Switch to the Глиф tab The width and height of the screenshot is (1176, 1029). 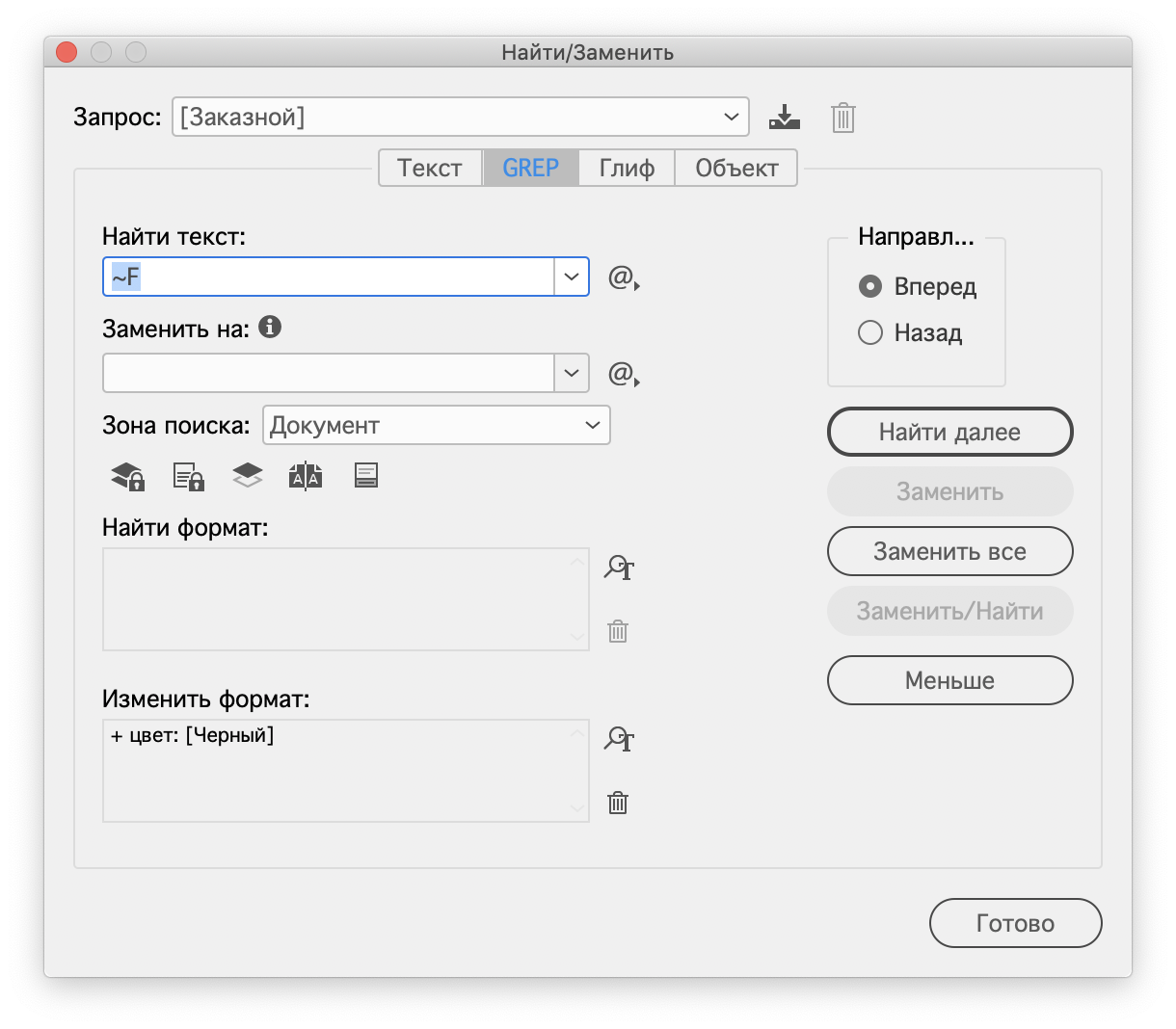(x=627, y=168)
